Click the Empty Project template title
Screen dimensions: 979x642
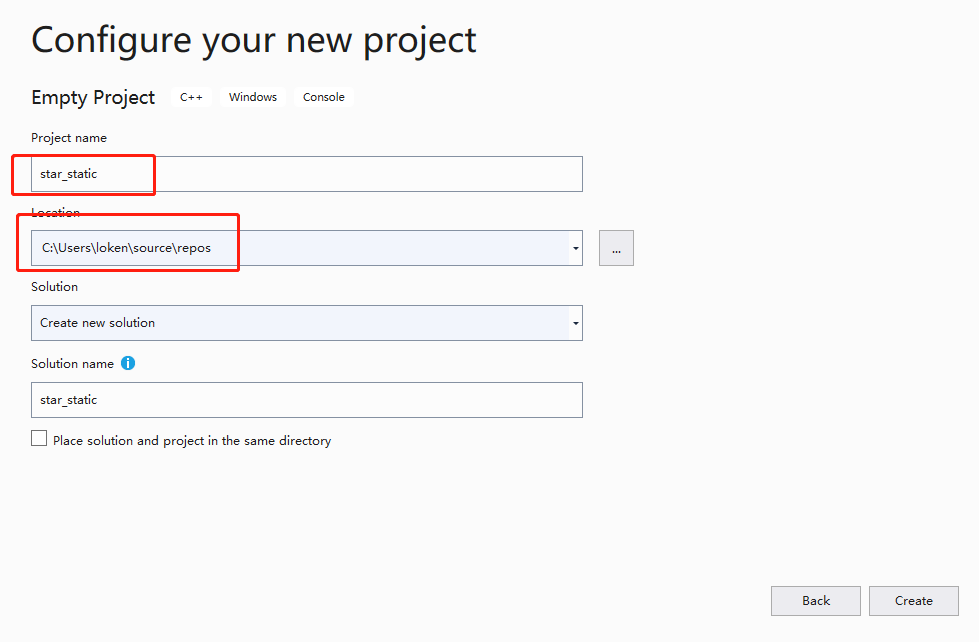click(x=93, y=97)
